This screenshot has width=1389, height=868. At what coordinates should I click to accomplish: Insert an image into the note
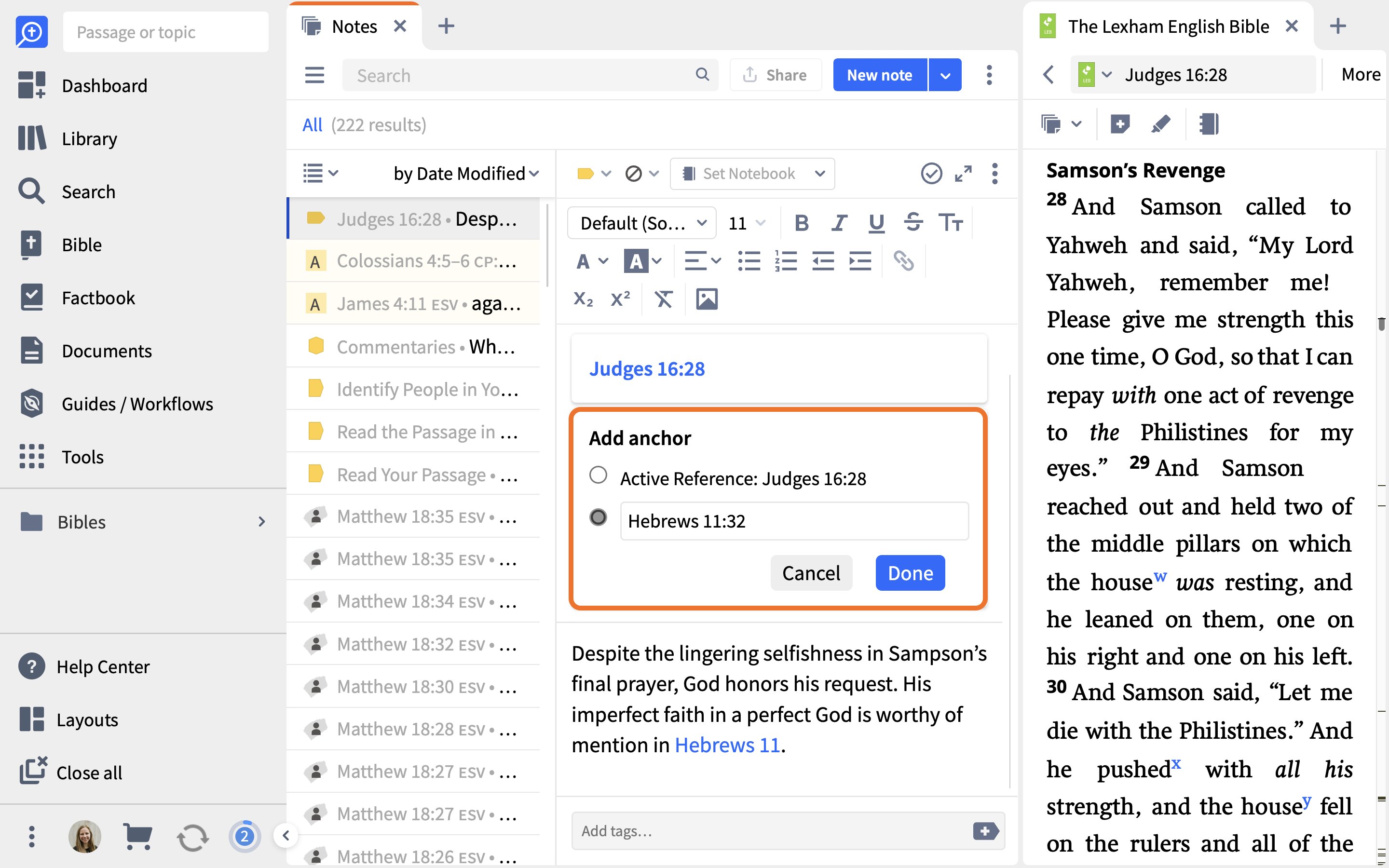[707, 299]
